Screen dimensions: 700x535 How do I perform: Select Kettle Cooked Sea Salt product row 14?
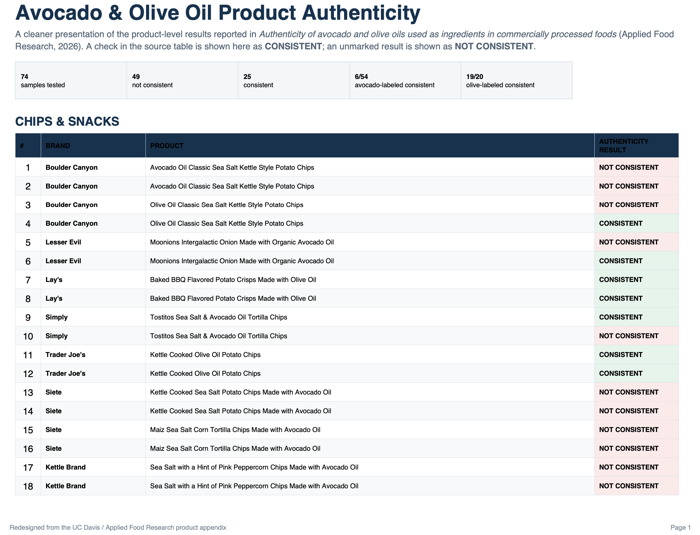click(241, 411)
